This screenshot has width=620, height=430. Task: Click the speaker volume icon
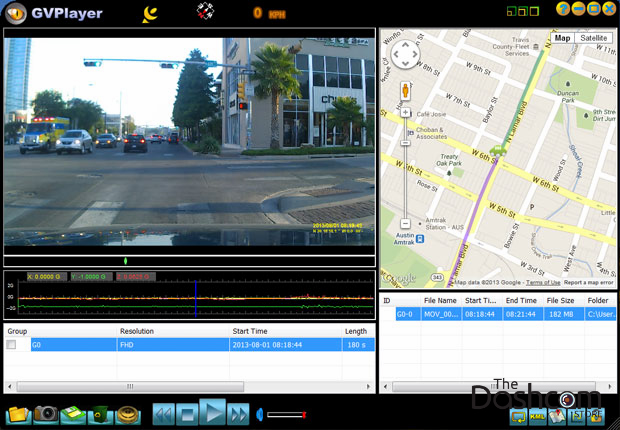coord(260,414)
